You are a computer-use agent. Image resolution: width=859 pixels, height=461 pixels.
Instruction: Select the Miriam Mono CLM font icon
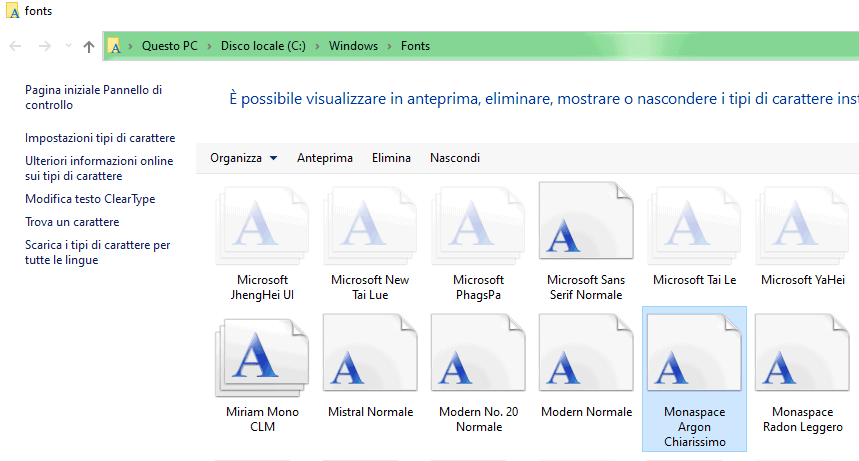pyautogui.click(x=262, y=358)
